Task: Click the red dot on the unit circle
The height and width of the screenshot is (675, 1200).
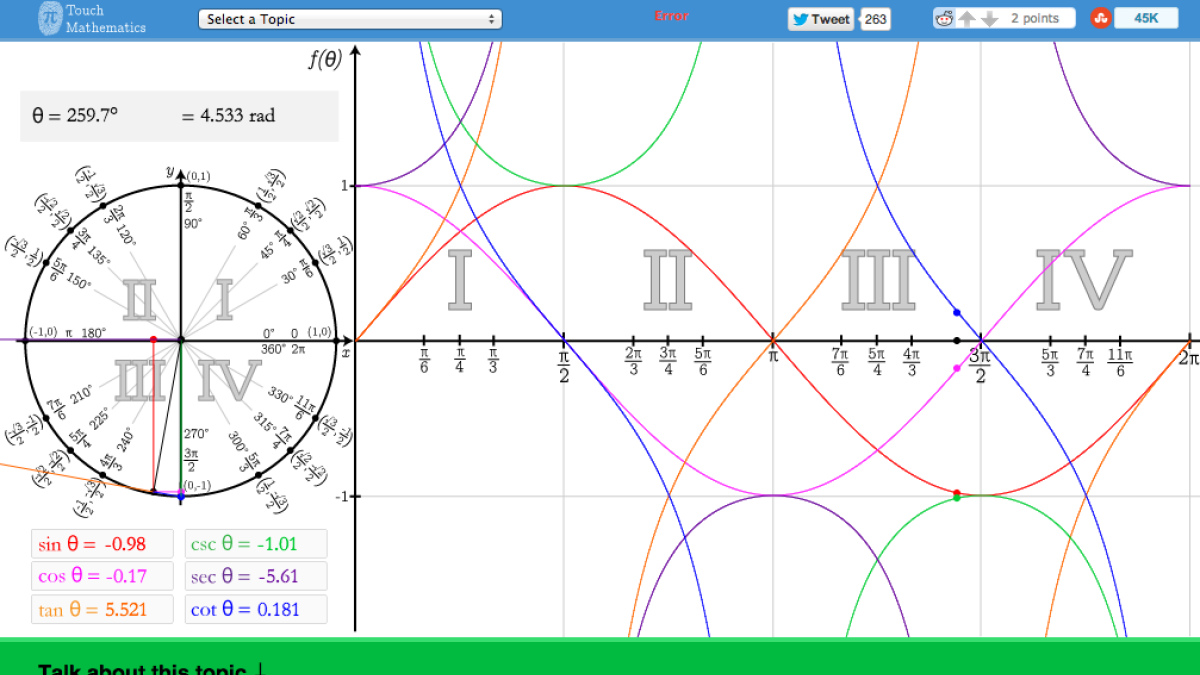Action: 153,339
